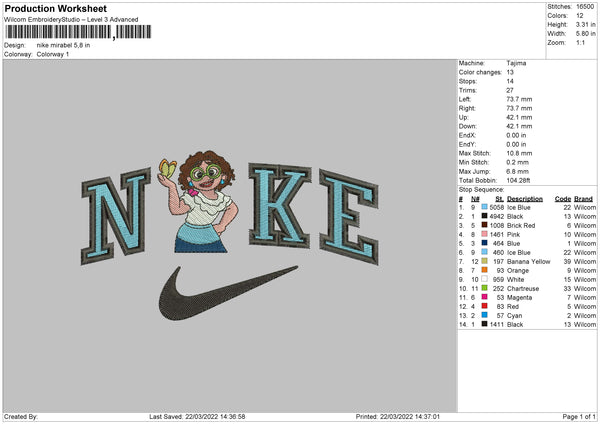Click the Zoom value 1:1
Viewport: 600px width, 424px height.
point(580,42)
